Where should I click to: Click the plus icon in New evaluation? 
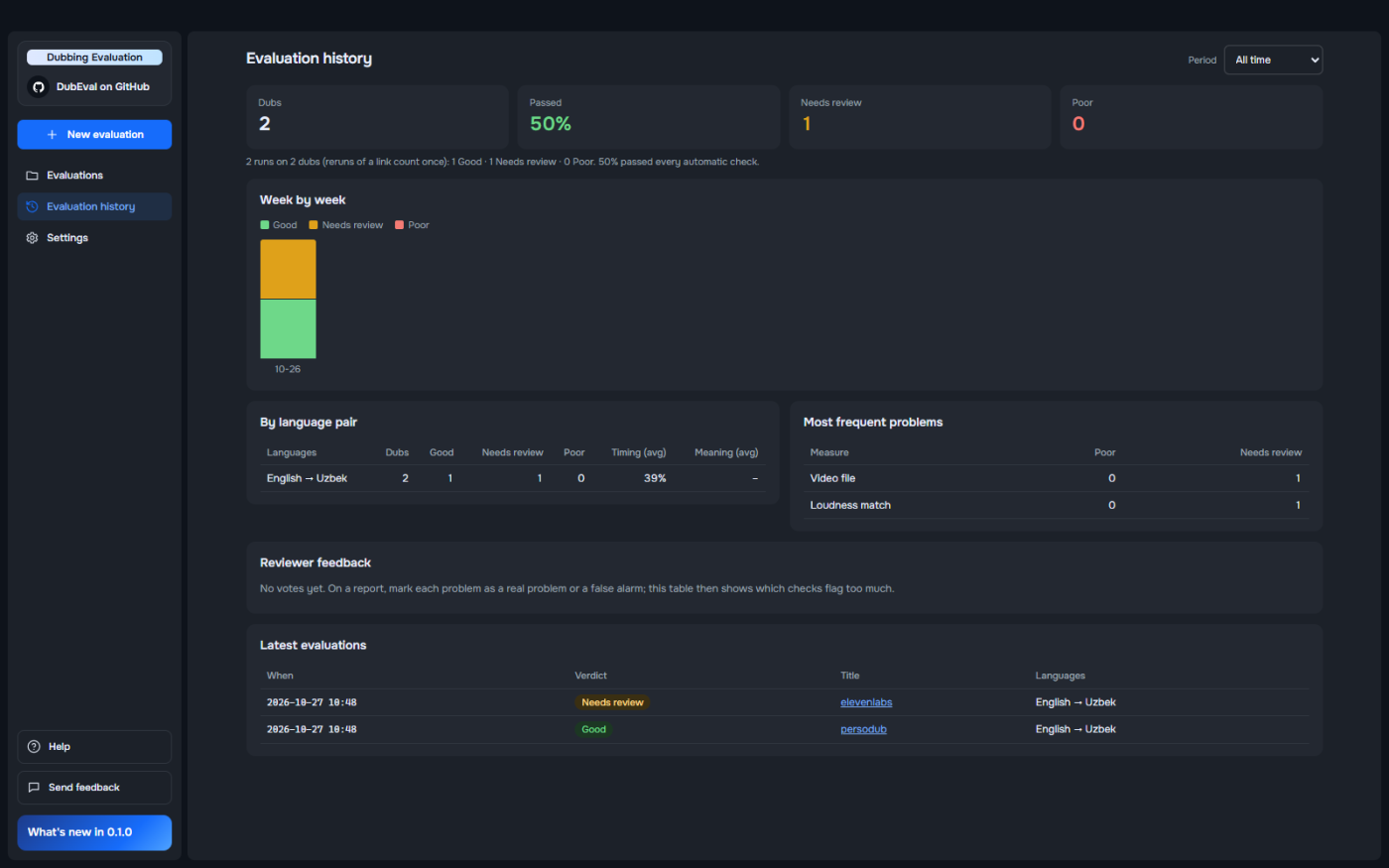(52, 135)
